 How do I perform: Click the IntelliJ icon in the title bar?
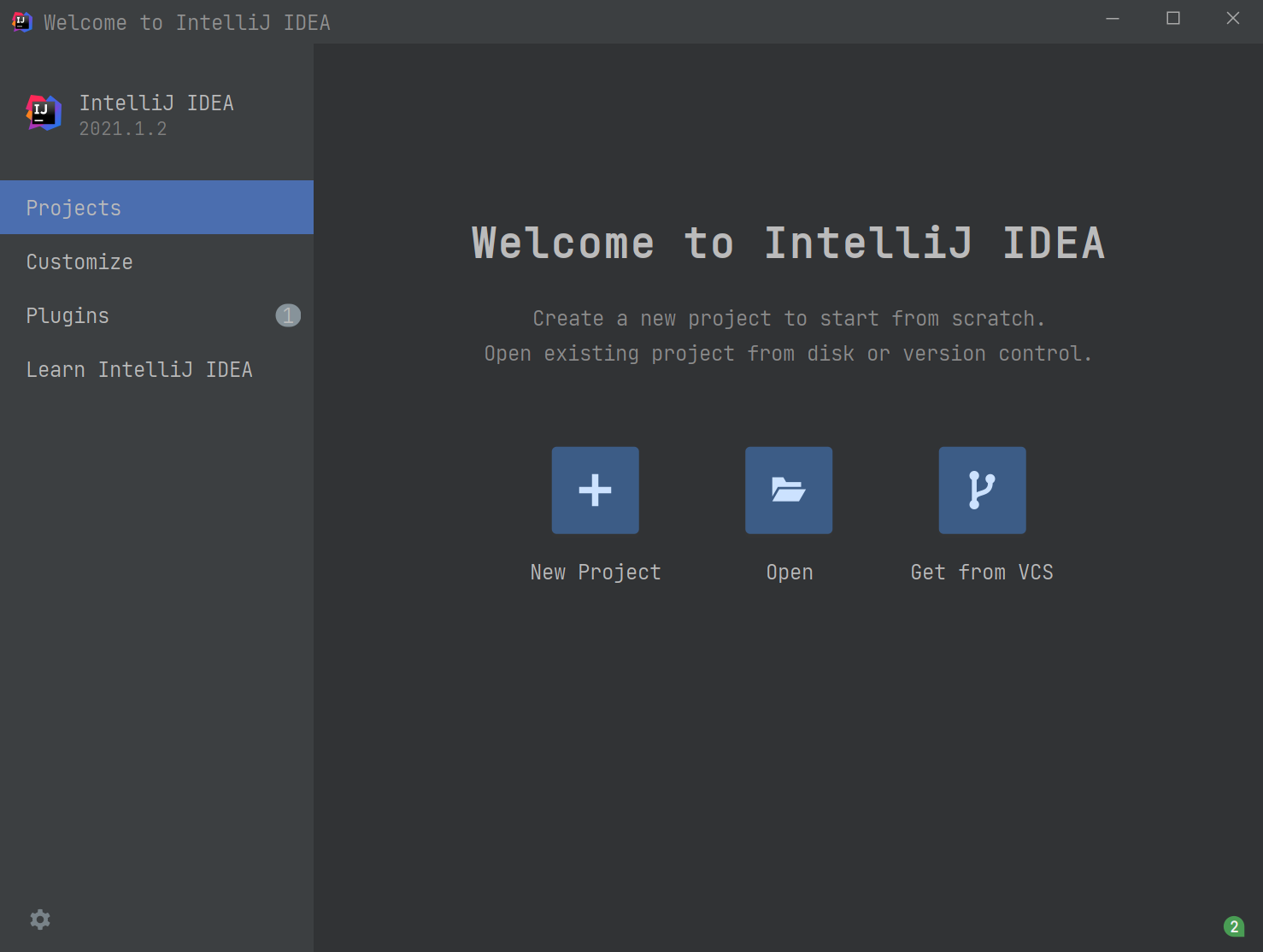tap(21, 22)
